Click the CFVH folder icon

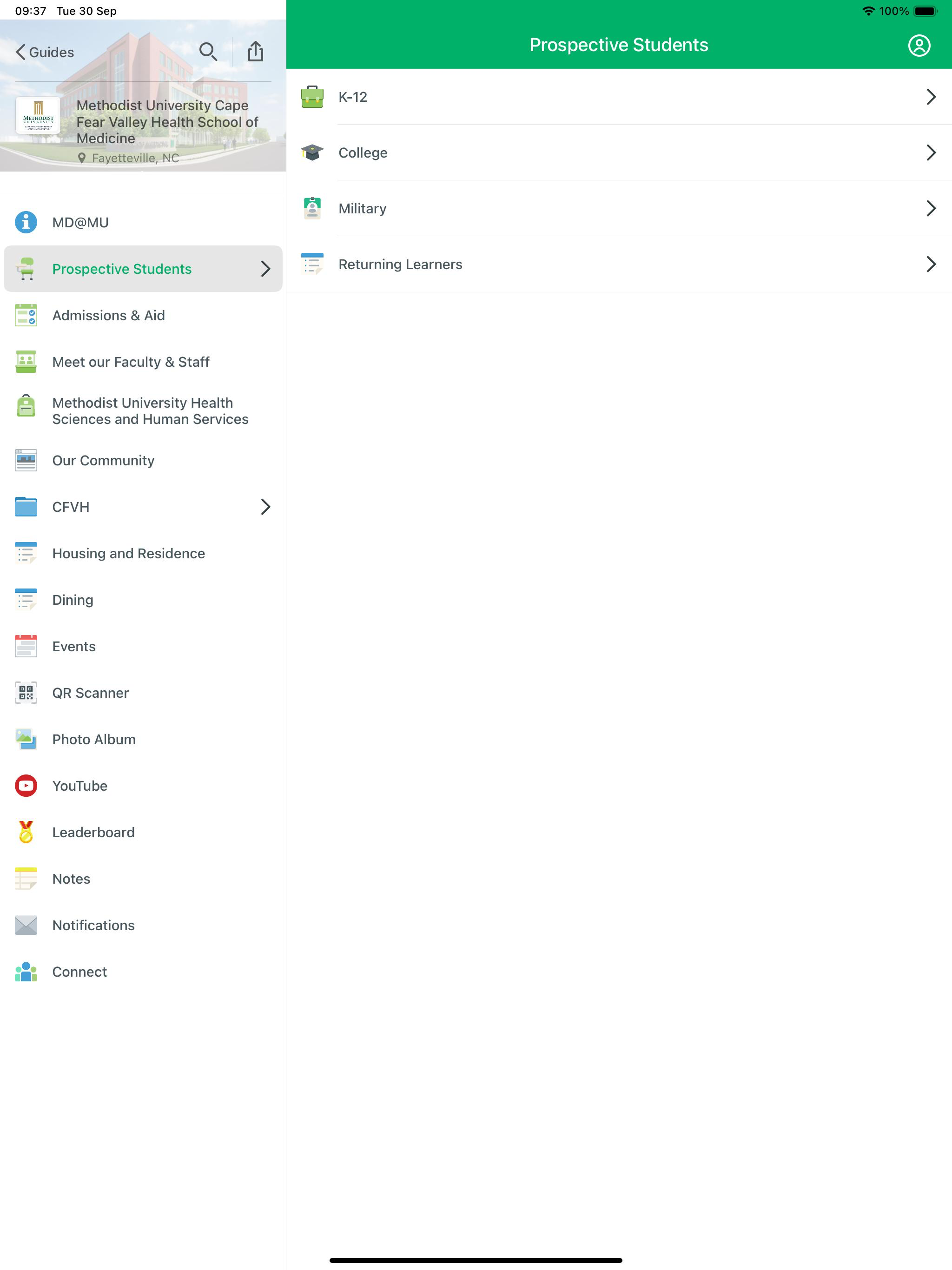pos(26,507)
